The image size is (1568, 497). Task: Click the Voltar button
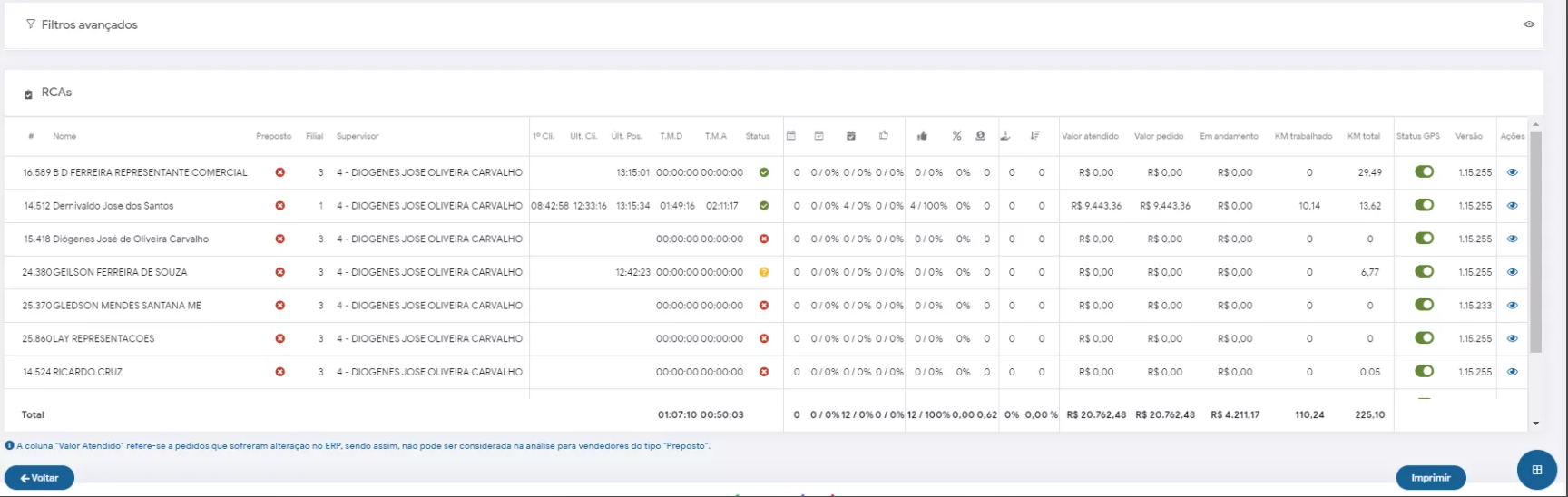[39, 478]
